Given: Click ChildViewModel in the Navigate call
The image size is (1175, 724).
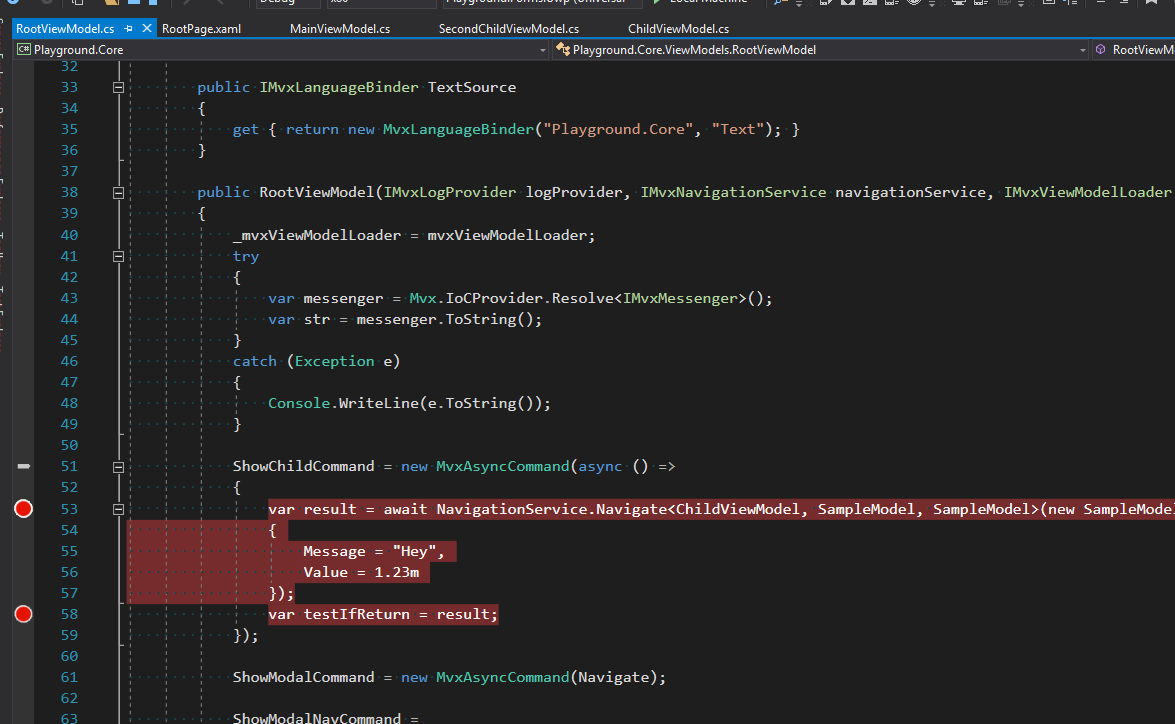Looking at the screenshot, I should click(737, 509).
